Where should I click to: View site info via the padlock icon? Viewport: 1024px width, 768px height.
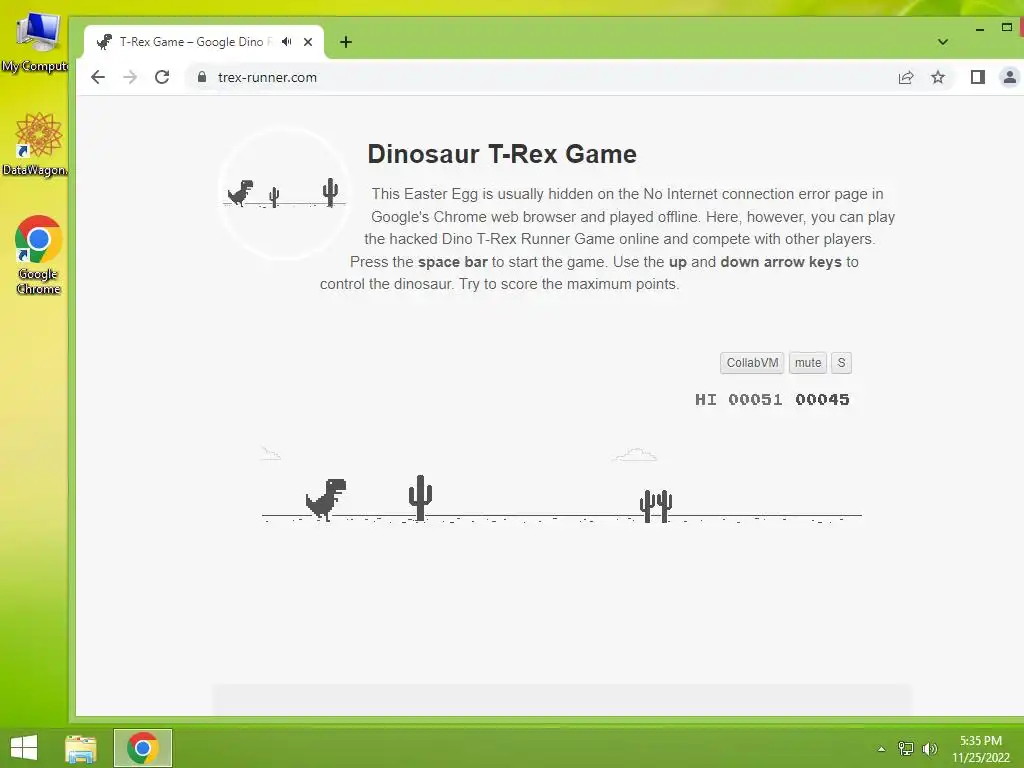[x=202, y=77]
